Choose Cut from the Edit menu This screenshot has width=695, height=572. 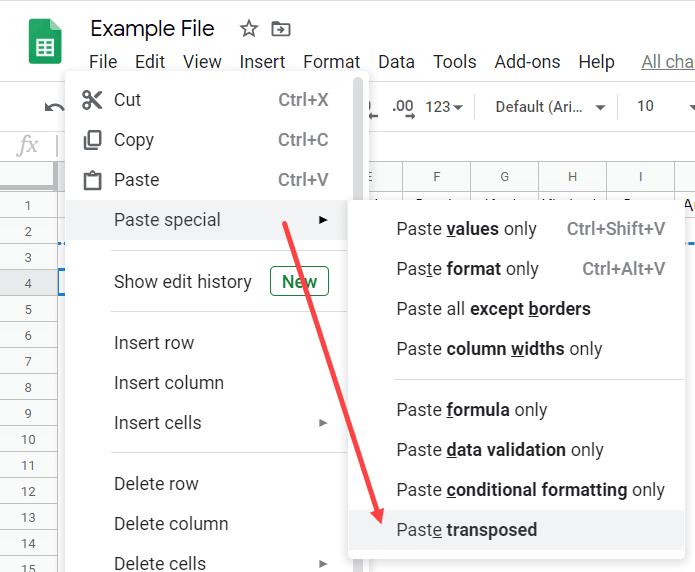coord(207,100)
